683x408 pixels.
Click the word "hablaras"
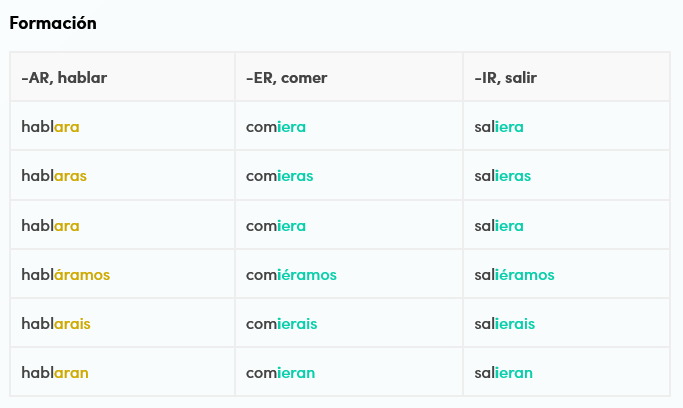click(54, 176)
